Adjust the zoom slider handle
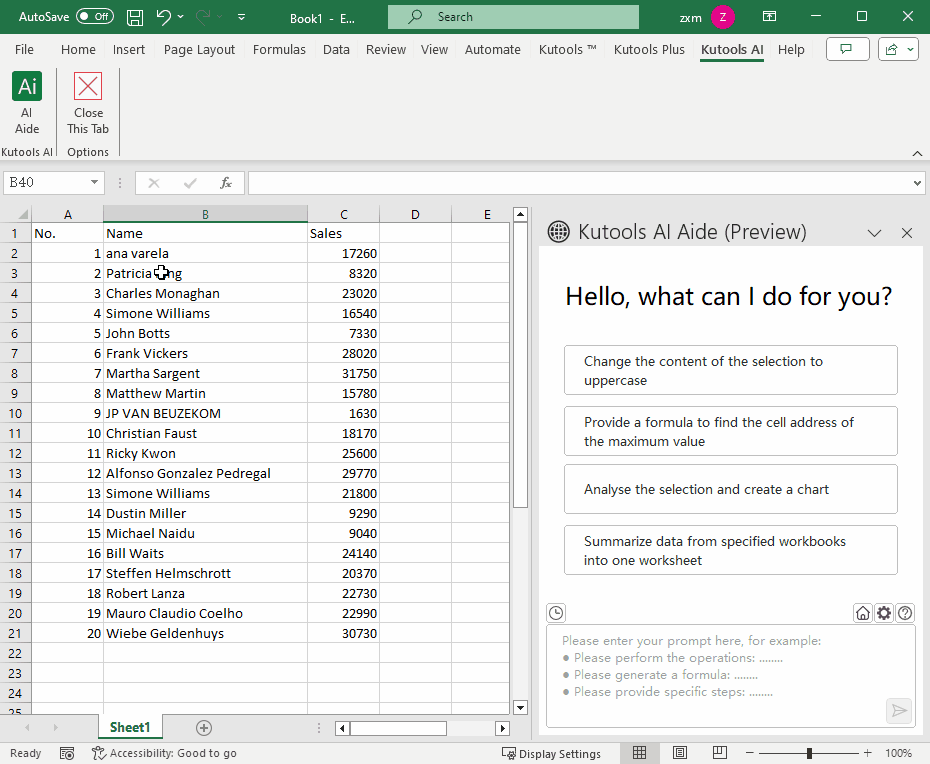This screenshot has width=930, height=764. [809, 753]
